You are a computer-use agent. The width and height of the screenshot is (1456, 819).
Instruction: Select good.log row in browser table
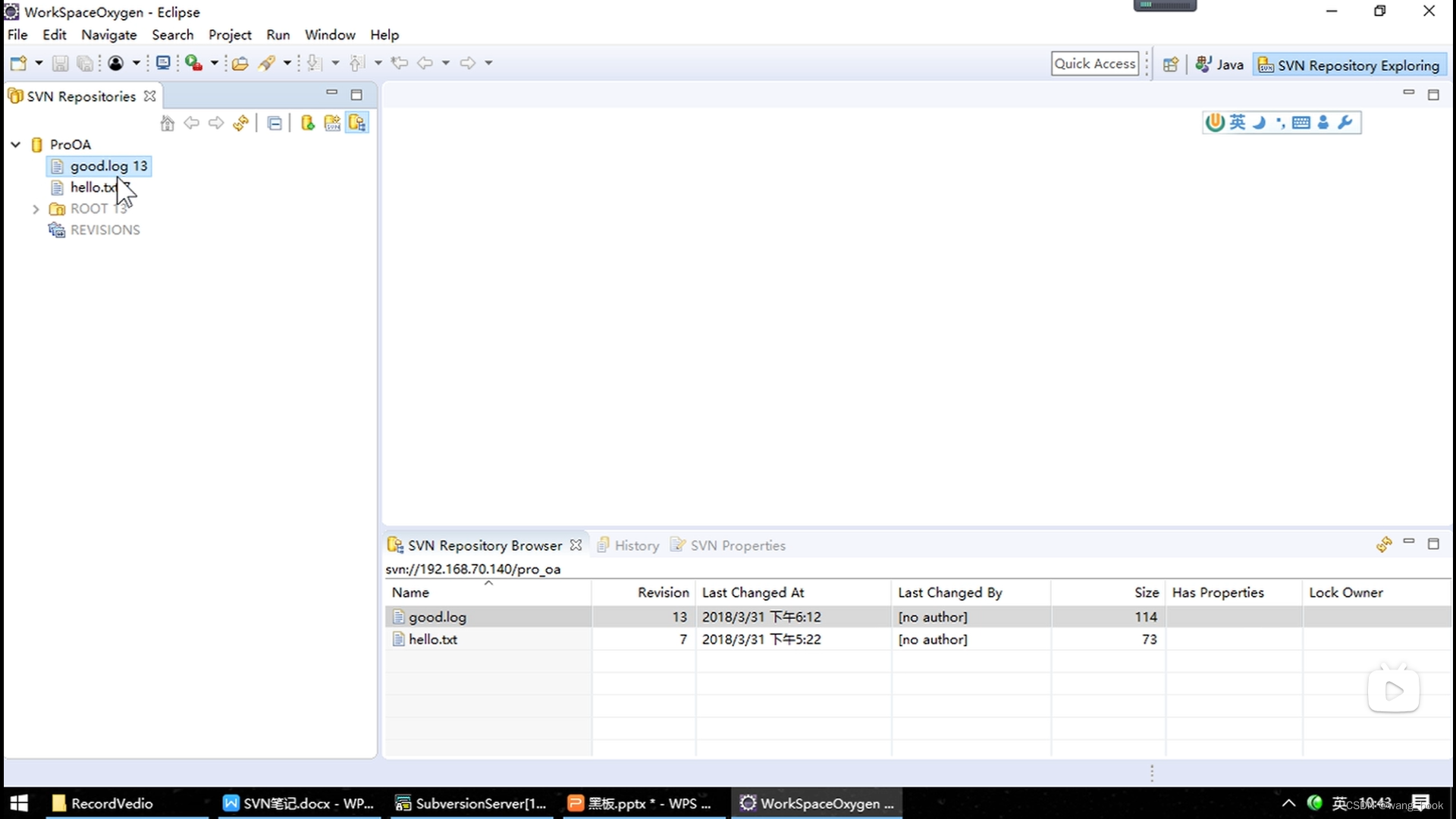[918, 617]
